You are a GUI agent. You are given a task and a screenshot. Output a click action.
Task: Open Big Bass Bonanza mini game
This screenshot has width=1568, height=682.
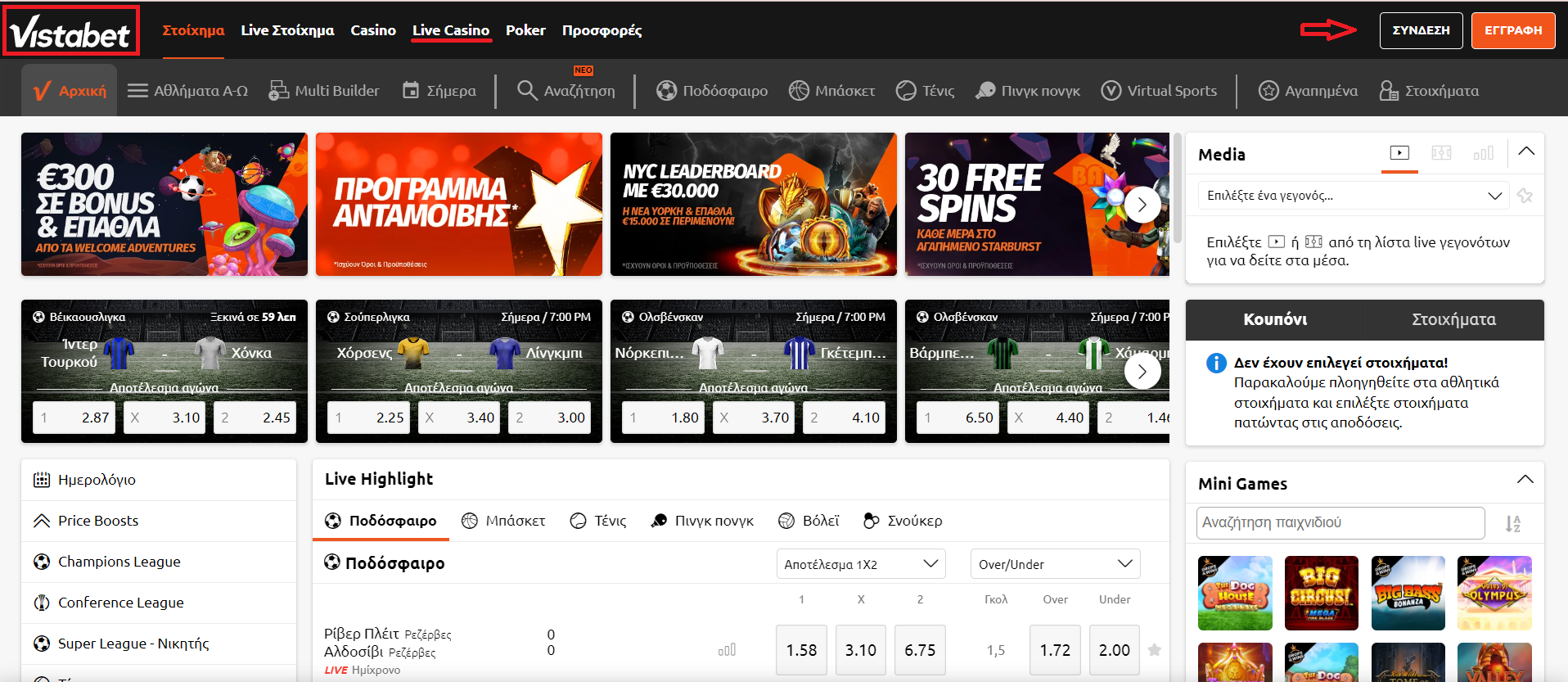tap(1408, 594)
